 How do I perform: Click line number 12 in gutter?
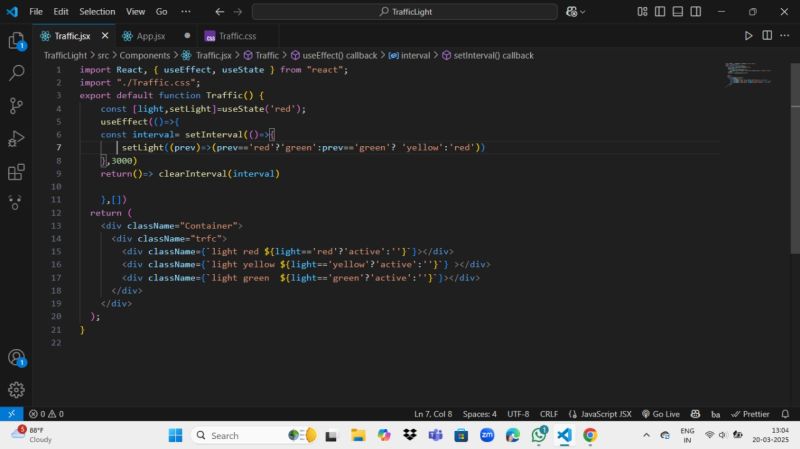tap(56, 213)
